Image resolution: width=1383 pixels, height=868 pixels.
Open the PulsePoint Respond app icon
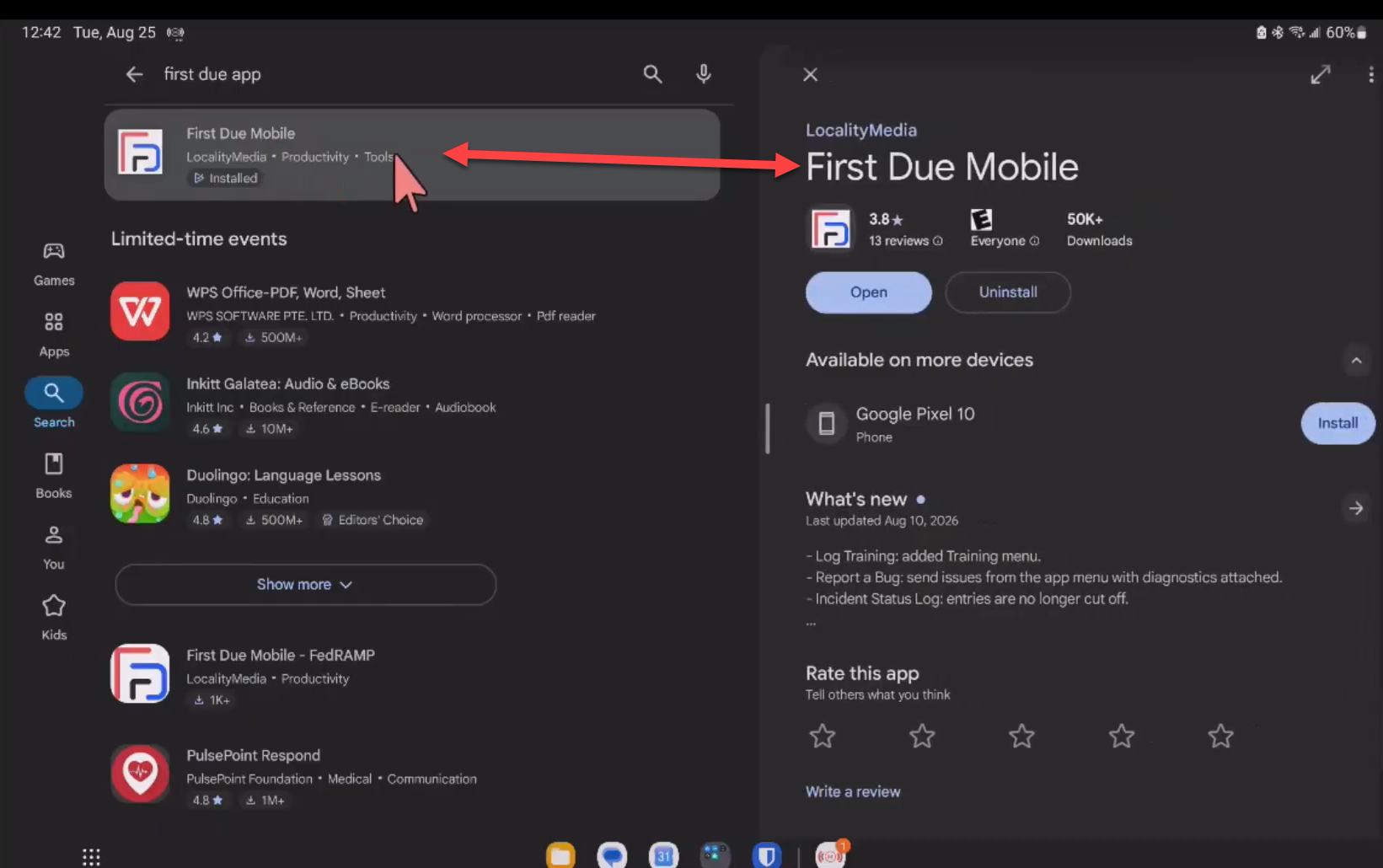point(140,773)
